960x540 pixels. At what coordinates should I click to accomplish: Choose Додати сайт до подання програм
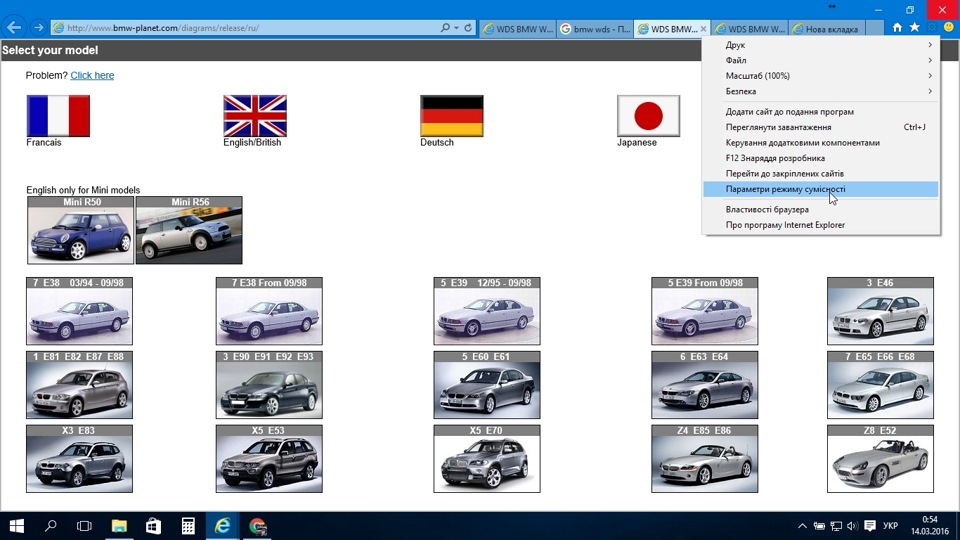821,111
